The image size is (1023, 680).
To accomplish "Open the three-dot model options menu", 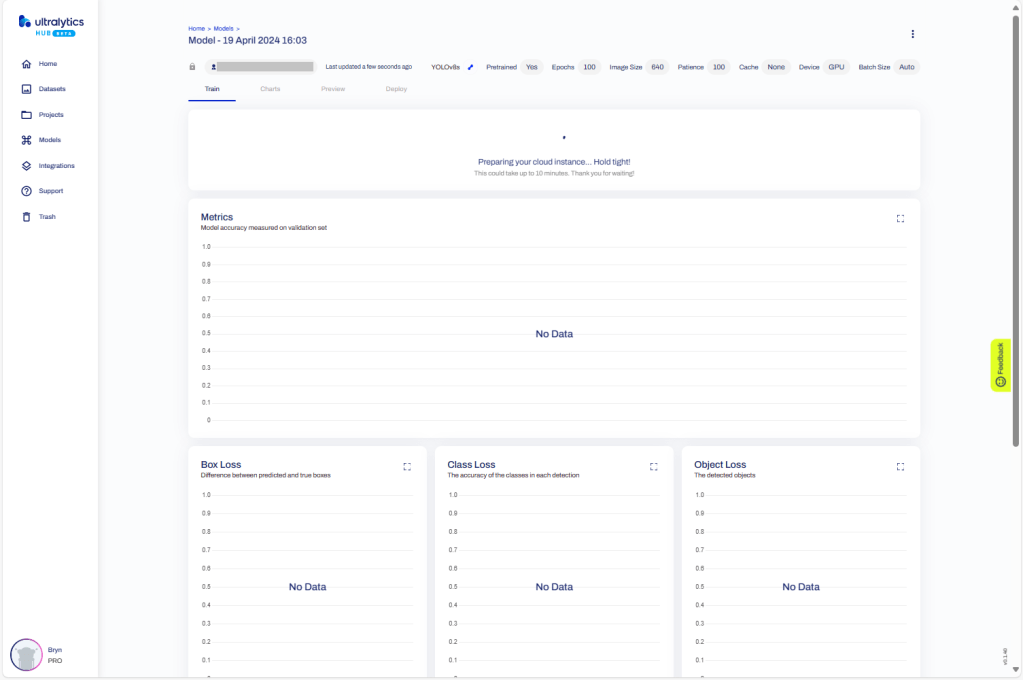I will (x=912, y=34).
